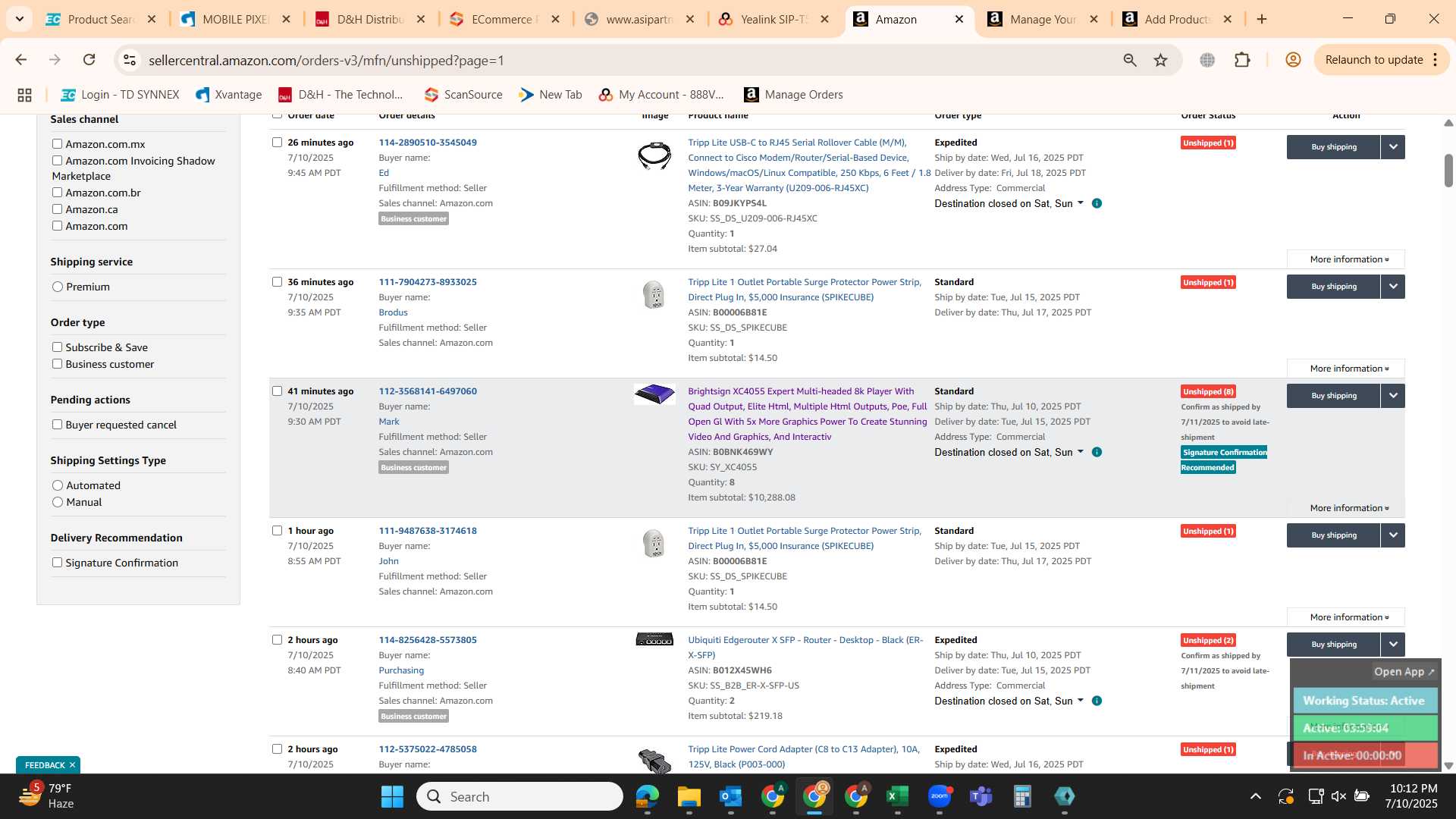Expand Destination closed dropdown for Ubiquiti order
This screenshot has height=819, width=1456.
pyautogui.click(x=1009, y=701)
